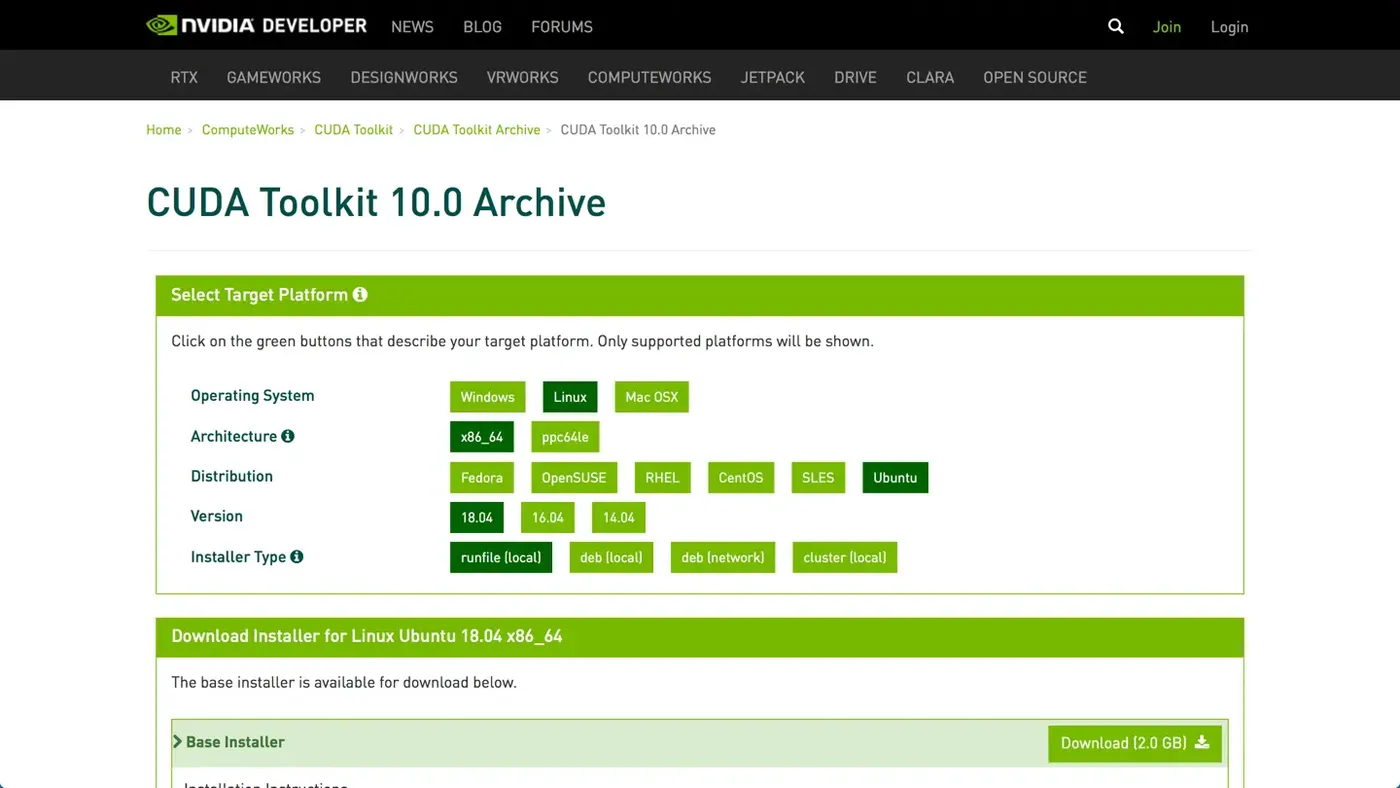Image resolution: width=1400 pixels, height=788 pixels.
Task: Click the Operating System label
Action: (252, 396)
